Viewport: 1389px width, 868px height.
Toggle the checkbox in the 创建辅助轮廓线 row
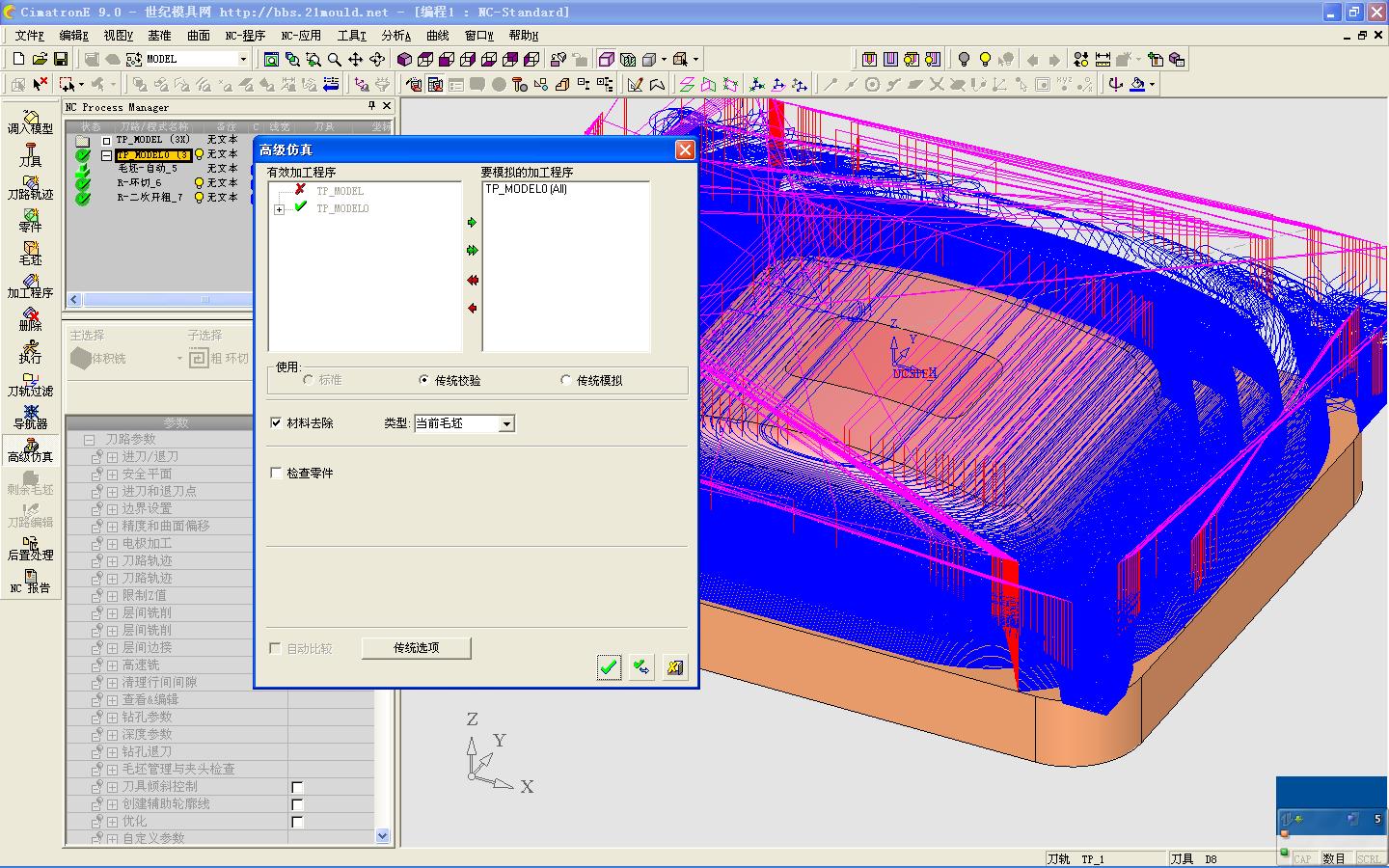tap(297, 804)
